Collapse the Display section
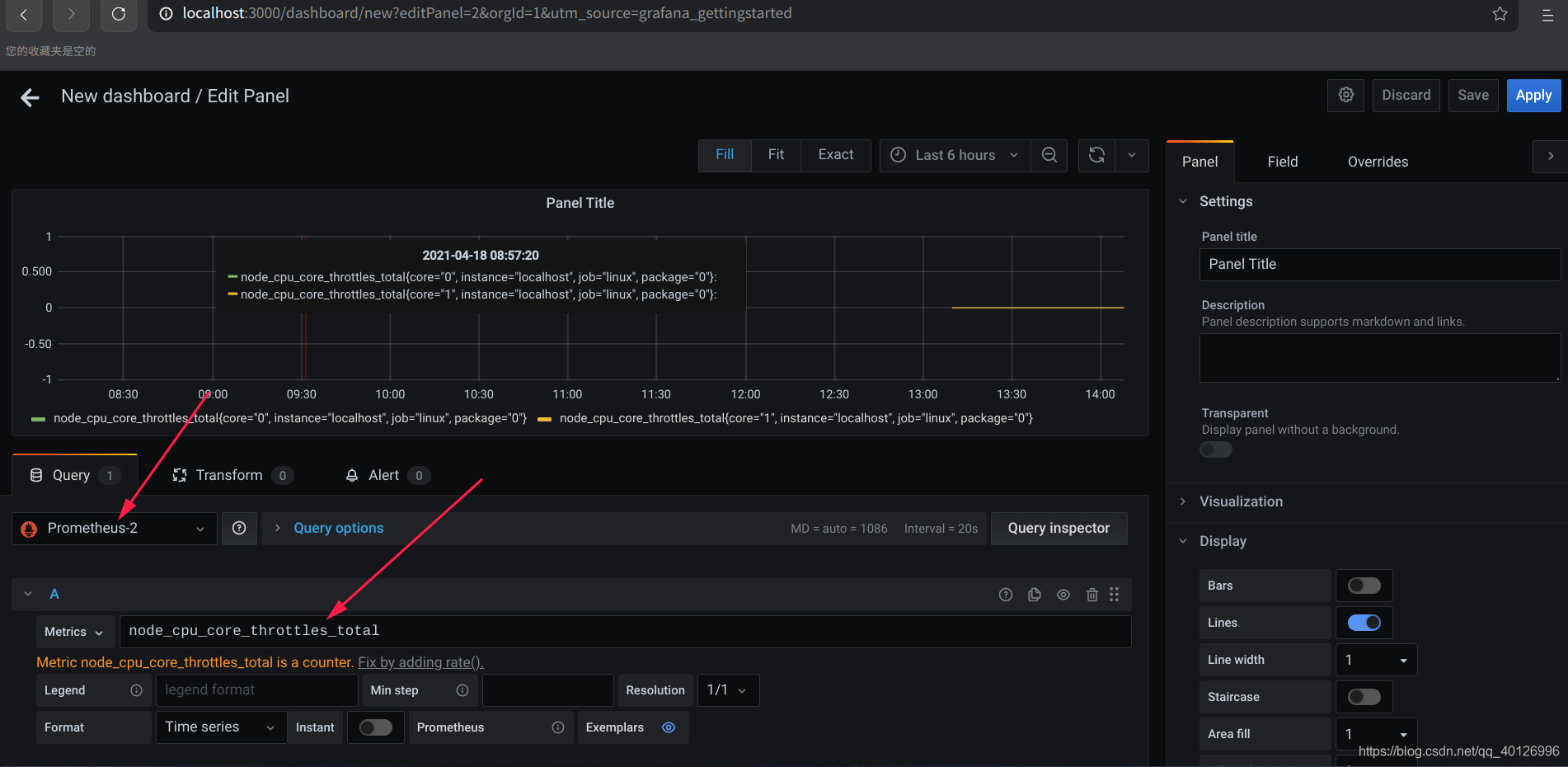 (x=1223, y=541)
